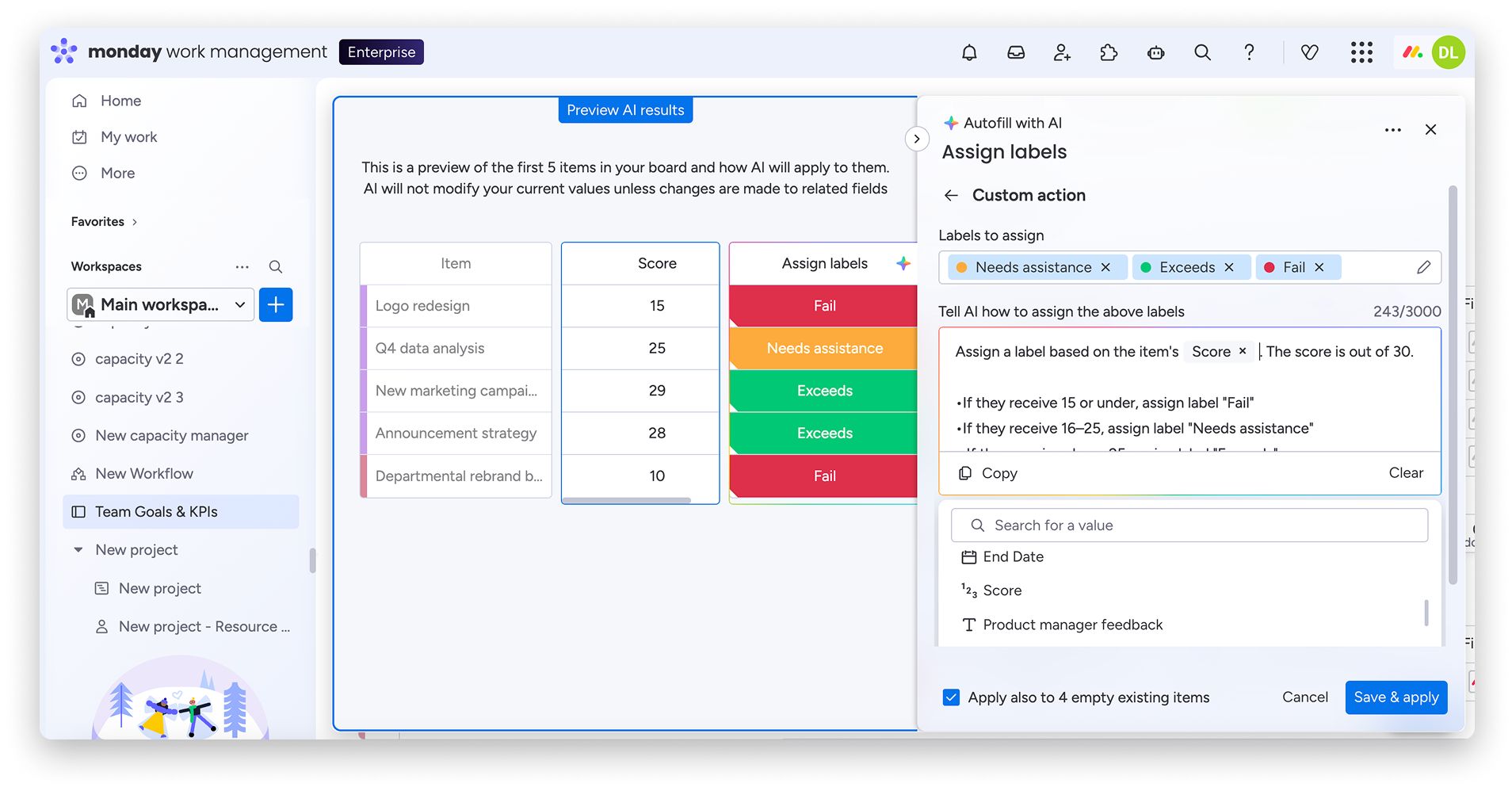Open the help question mark
1512x791 pixels.
[x=1249, y=52]
